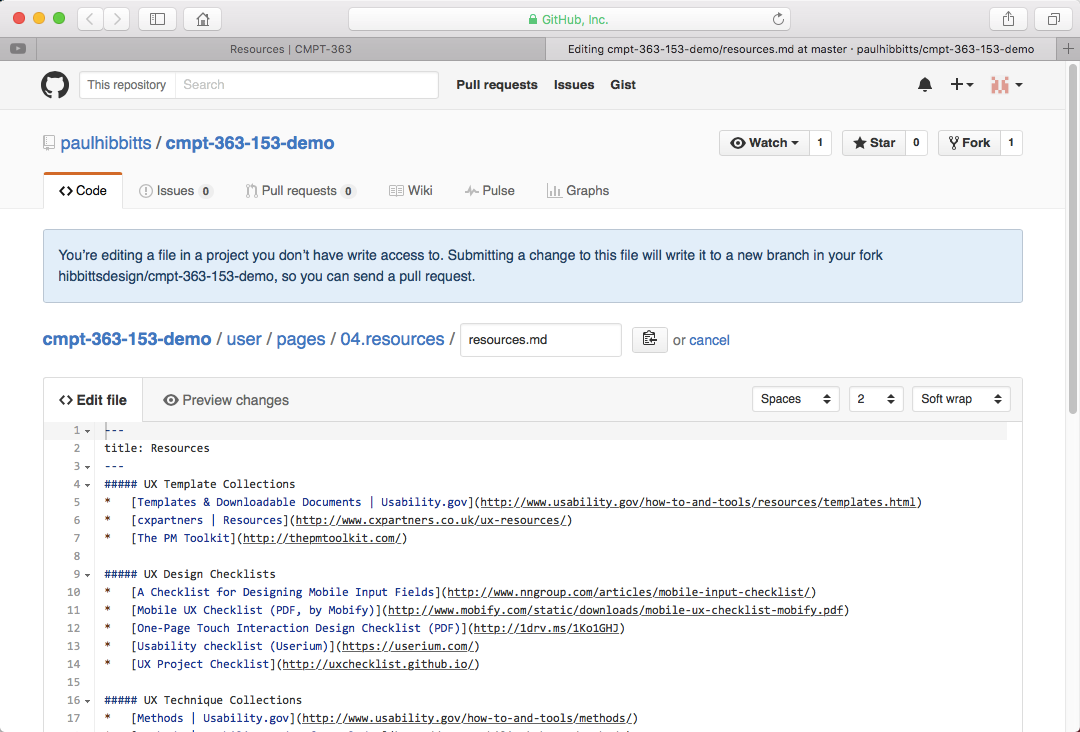
Task: Click 04.resources breadcrumb folder
Action: pyautogui.click(x=392, y=339)
